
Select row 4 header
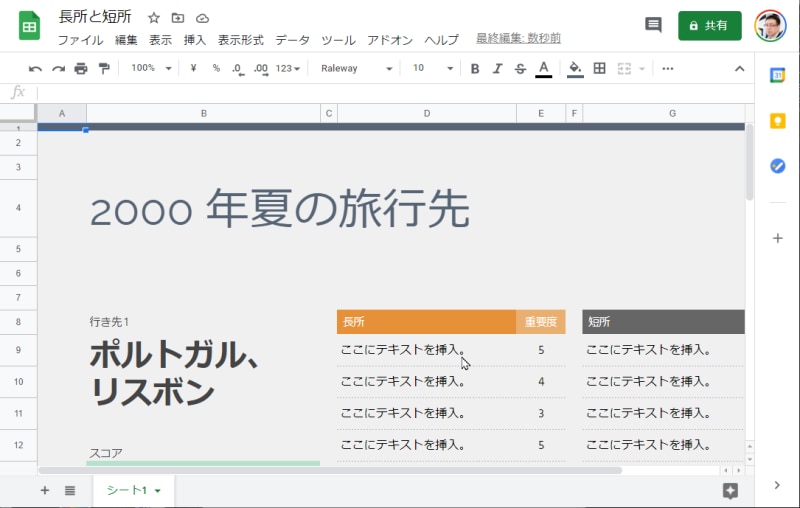18,208
